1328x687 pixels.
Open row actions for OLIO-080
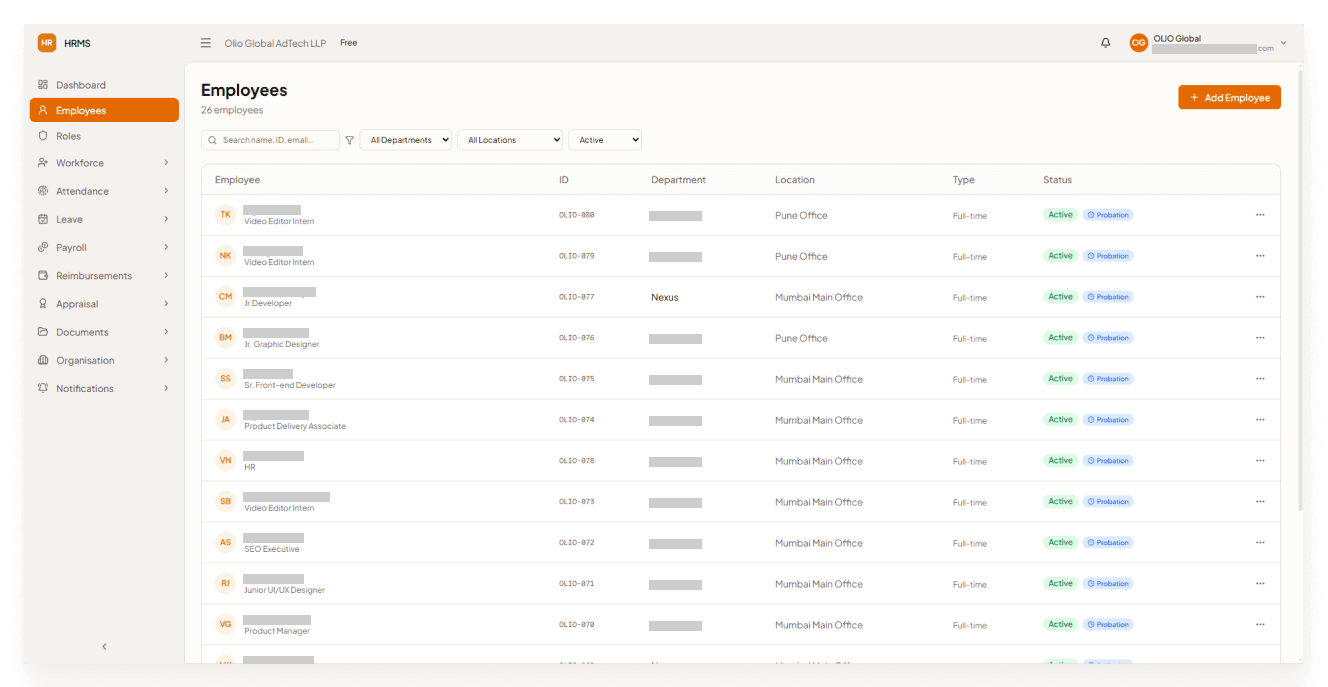[1260, 215]
